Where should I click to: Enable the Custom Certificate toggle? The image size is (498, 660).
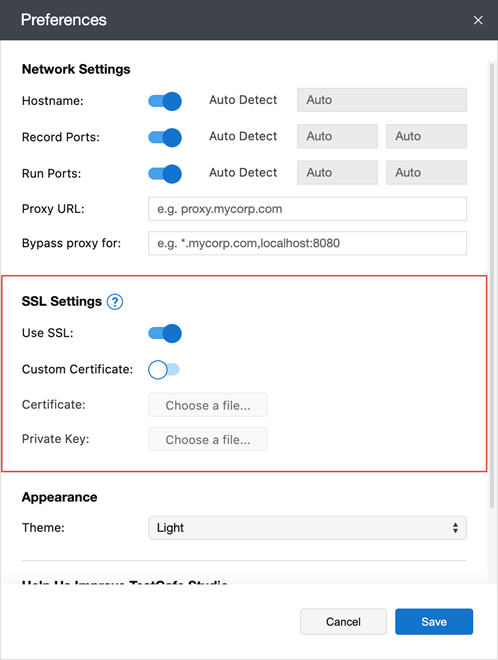(164, 370)
